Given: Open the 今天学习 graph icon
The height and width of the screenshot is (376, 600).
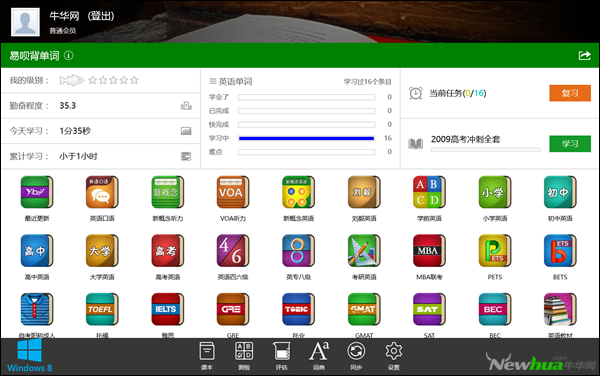Looking at the screenshot, I should point(186,131).
